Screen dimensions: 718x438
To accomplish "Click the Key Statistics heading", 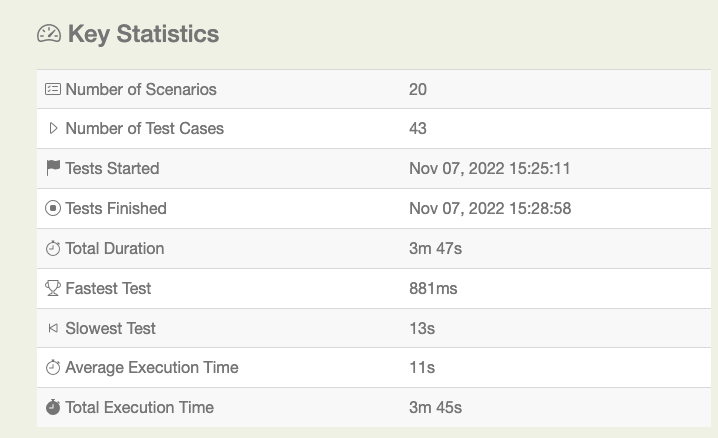I will (x=143, y=34).
